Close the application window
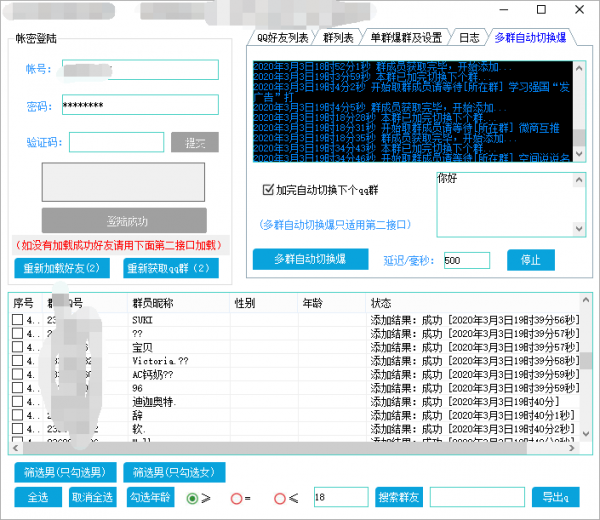The height and width of the screenshot is (520, 600). click(579, 10)
